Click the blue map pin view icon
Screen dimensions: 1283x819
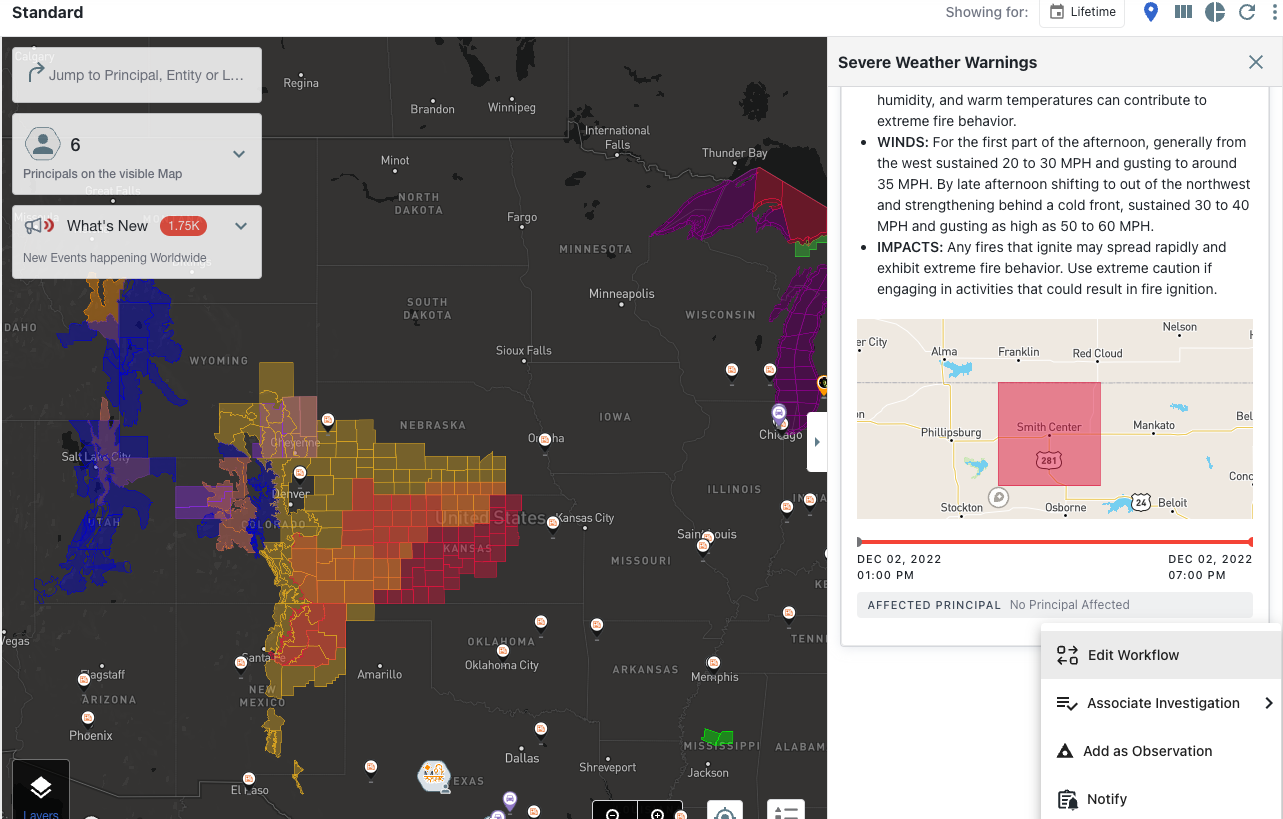[x=1151, y=12]
